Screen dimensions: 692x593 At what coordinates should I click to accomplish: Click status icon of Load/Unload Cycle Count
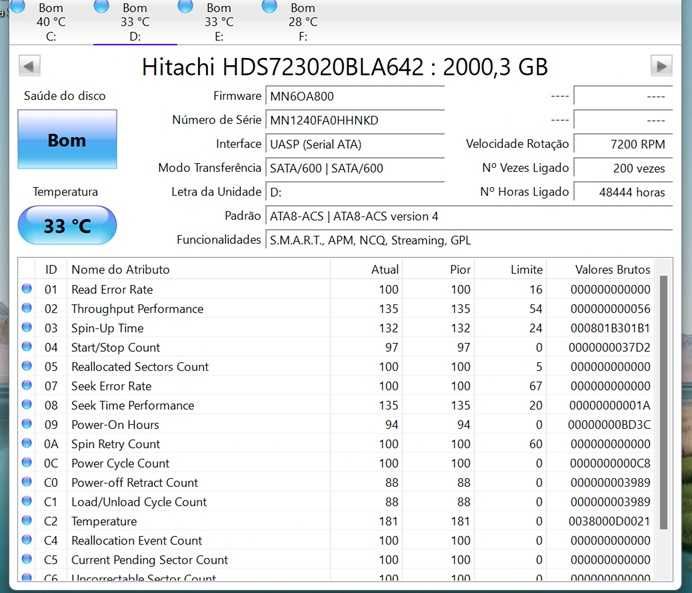pos(26,501)
